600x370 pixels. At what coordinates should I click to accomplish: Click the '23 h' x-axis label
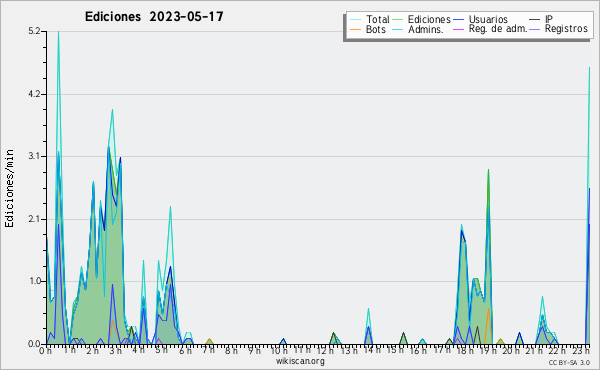pos(581,350)
